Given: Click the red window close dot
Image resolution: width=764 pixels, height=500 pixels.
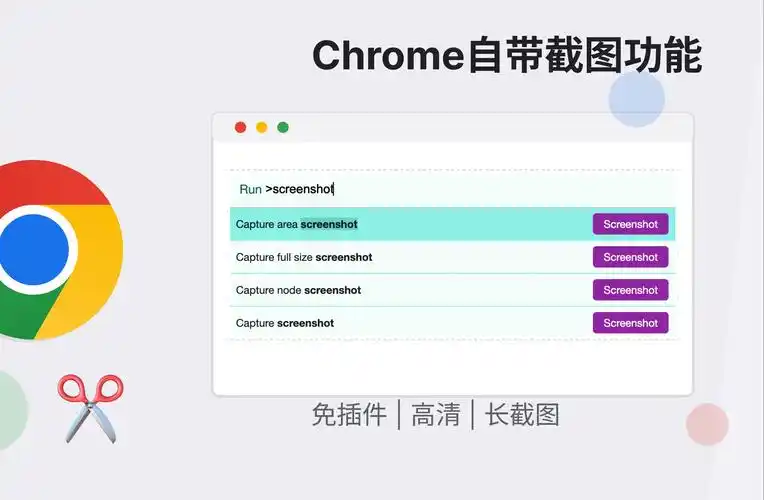Looking at the screenshot, I should (240, 127).
